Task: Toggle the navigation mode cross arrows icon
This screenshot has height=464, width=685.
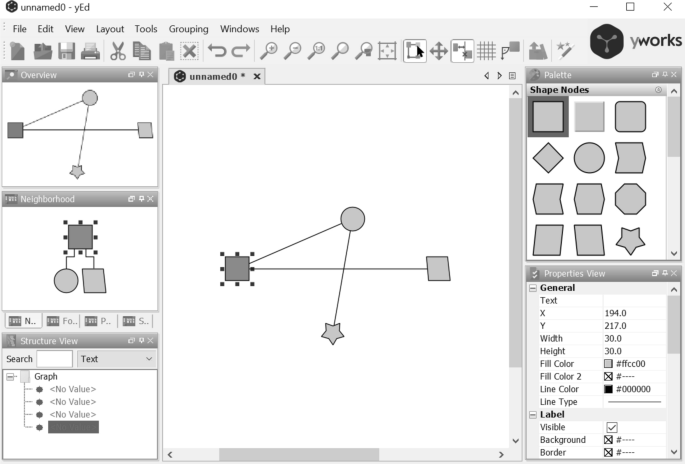Action: 438,51
